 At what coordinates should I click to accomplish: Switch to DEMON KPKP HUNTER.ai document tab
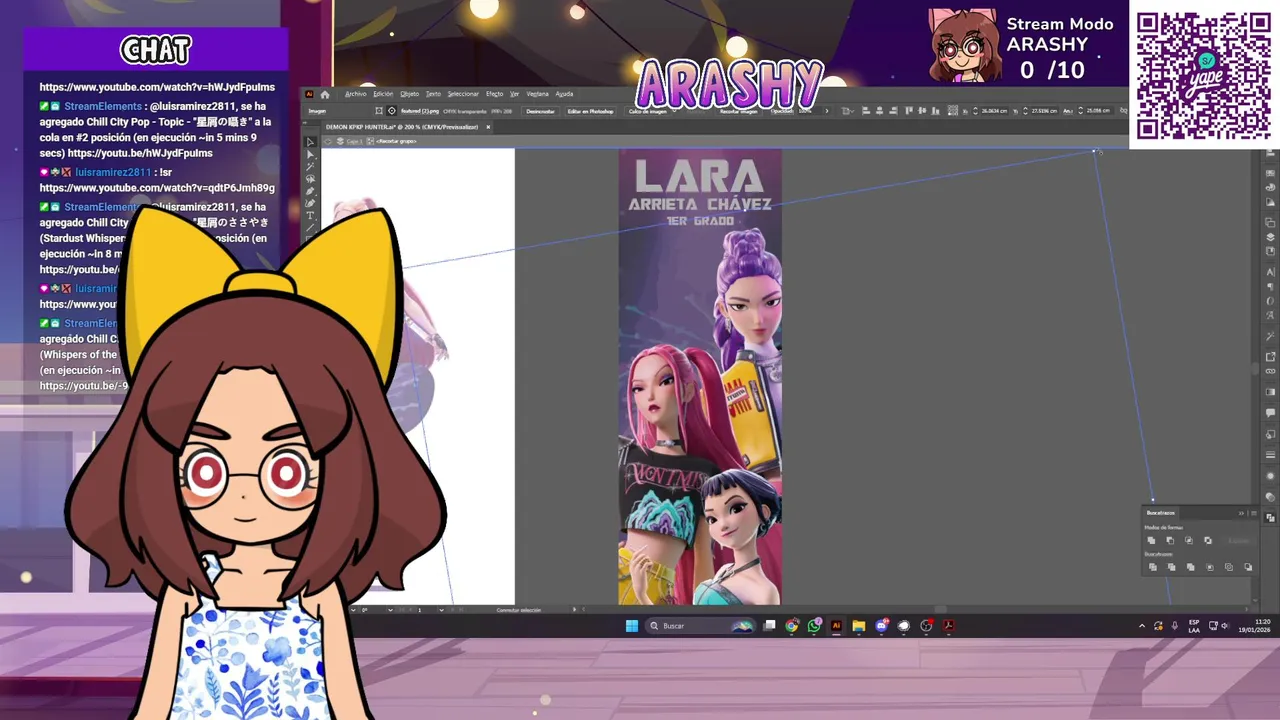[402, 127]
